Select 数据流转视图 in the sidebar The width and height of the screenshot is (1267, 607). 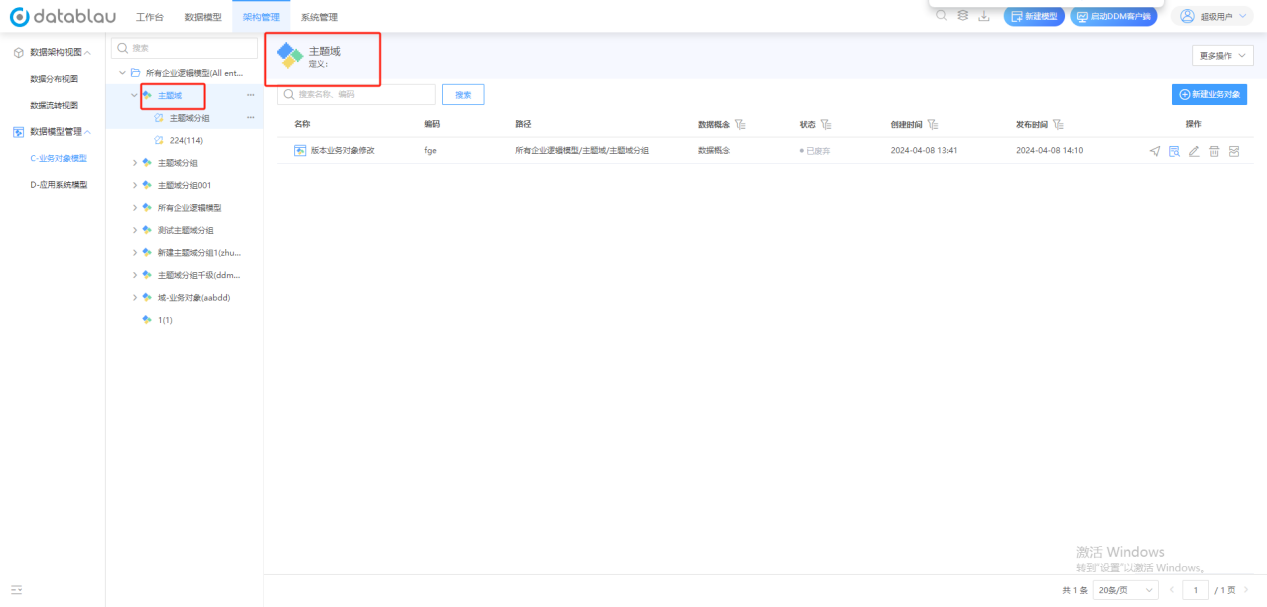[x=54, y=105]
